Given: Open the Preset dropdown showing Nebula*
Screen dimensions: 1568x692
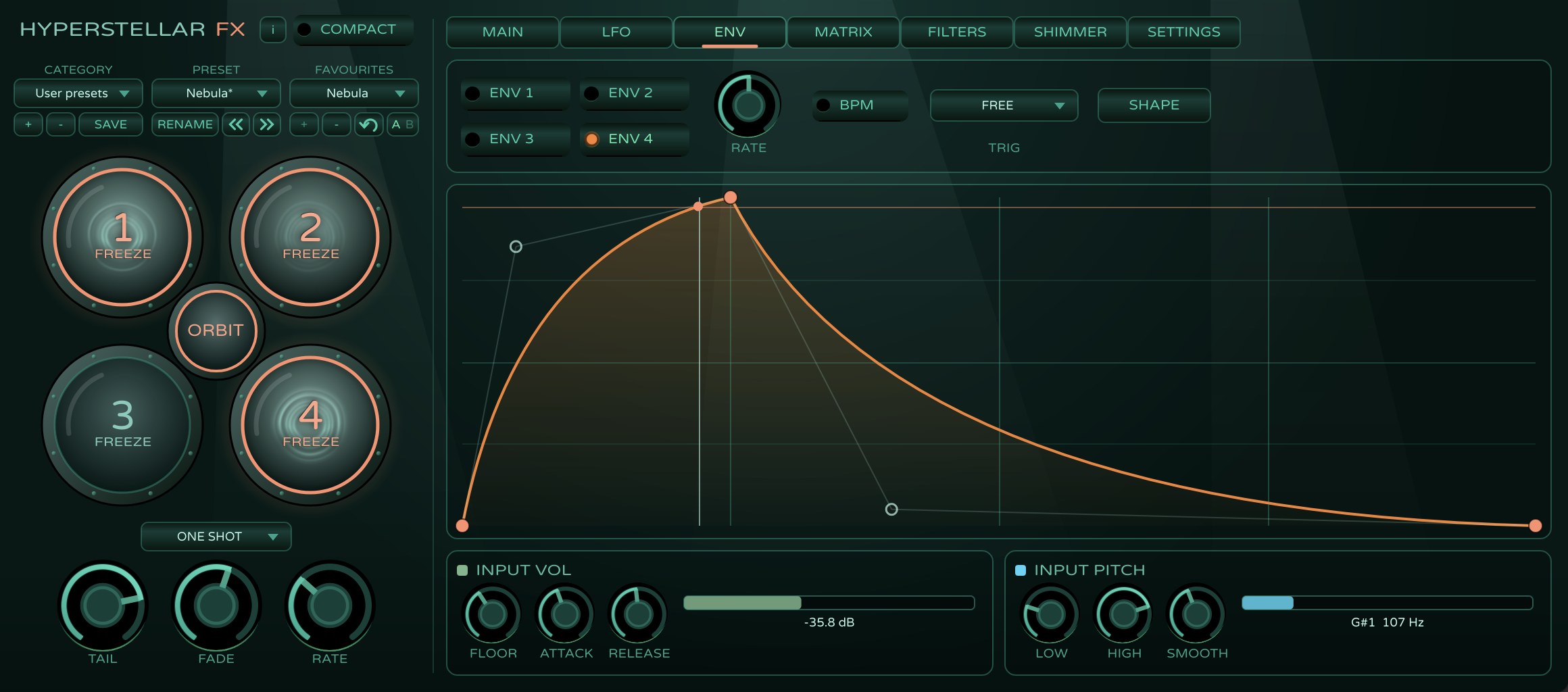Looking at the screenshot, I should click(x=216, y=93).
